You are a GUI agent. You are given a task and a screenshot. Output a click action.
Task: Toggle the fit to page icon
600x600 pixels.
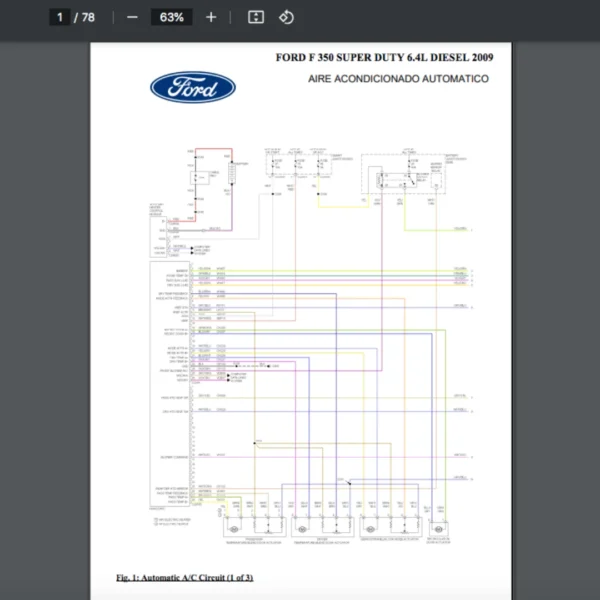(256, 17)
